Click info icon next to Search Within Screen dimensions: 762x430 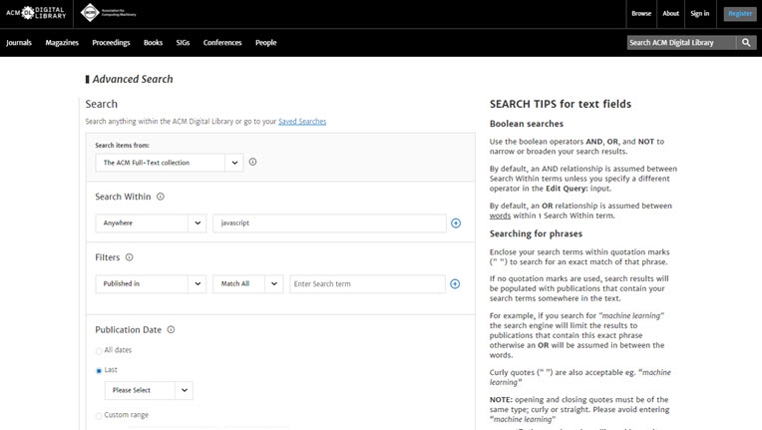click(x=160, y=196)
